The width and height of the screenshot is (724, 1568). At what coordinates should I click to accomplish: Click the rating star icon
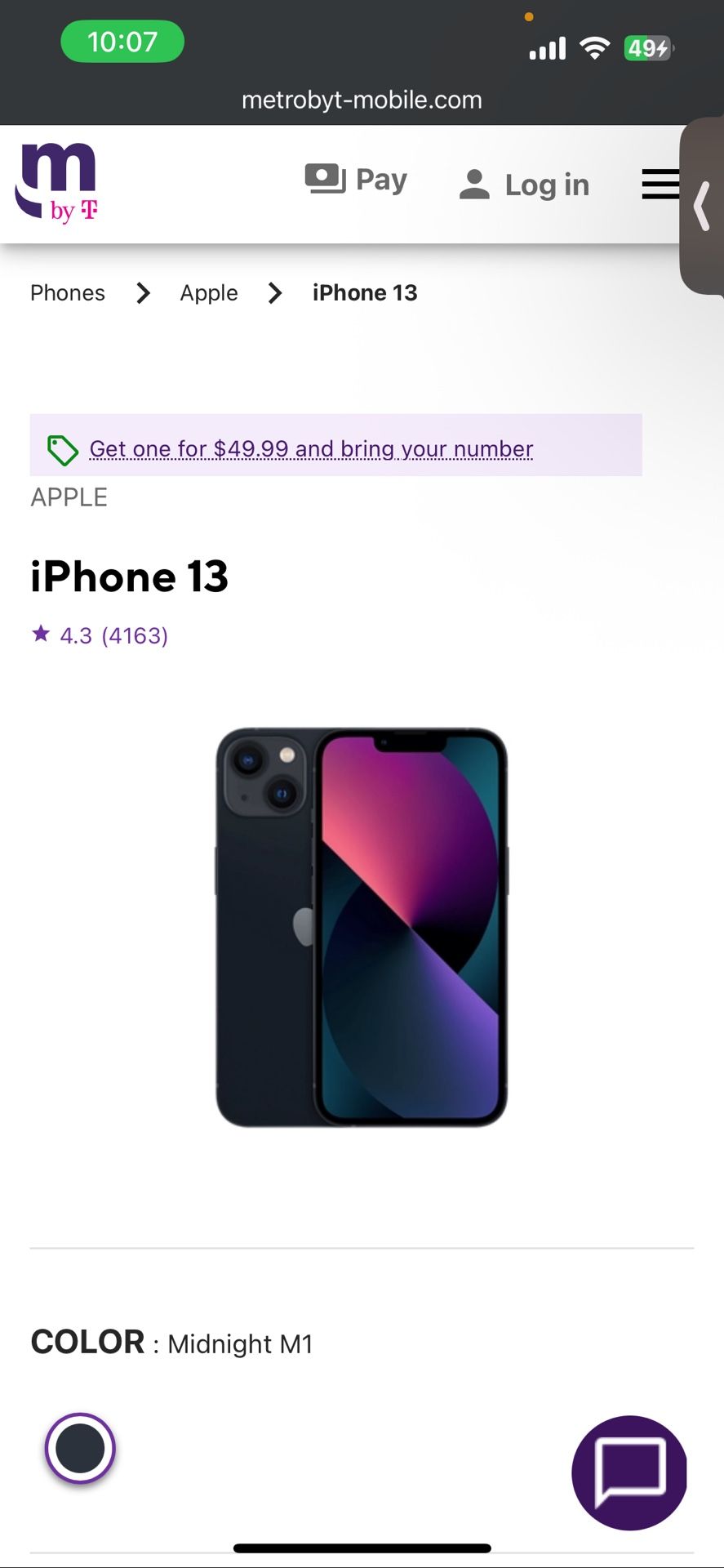click(x=41, y=634)
